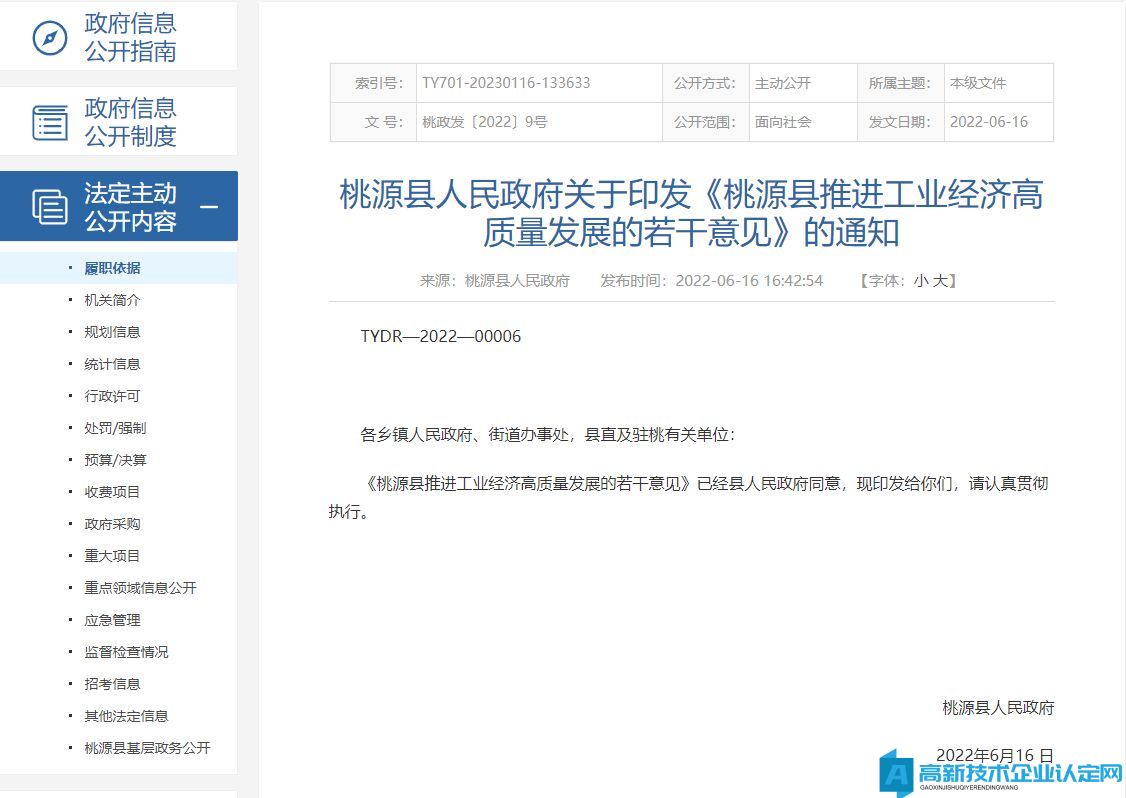Click the list icon beside 政府信息公开制度
This screenshot has height=798, width=1126.
click(x=50, y=122)
